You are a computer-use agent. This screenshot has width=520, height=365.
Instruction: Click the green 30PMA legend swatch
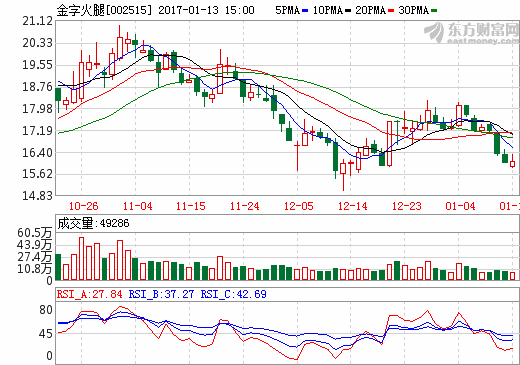pyautogui.click(x=434, y=11)
